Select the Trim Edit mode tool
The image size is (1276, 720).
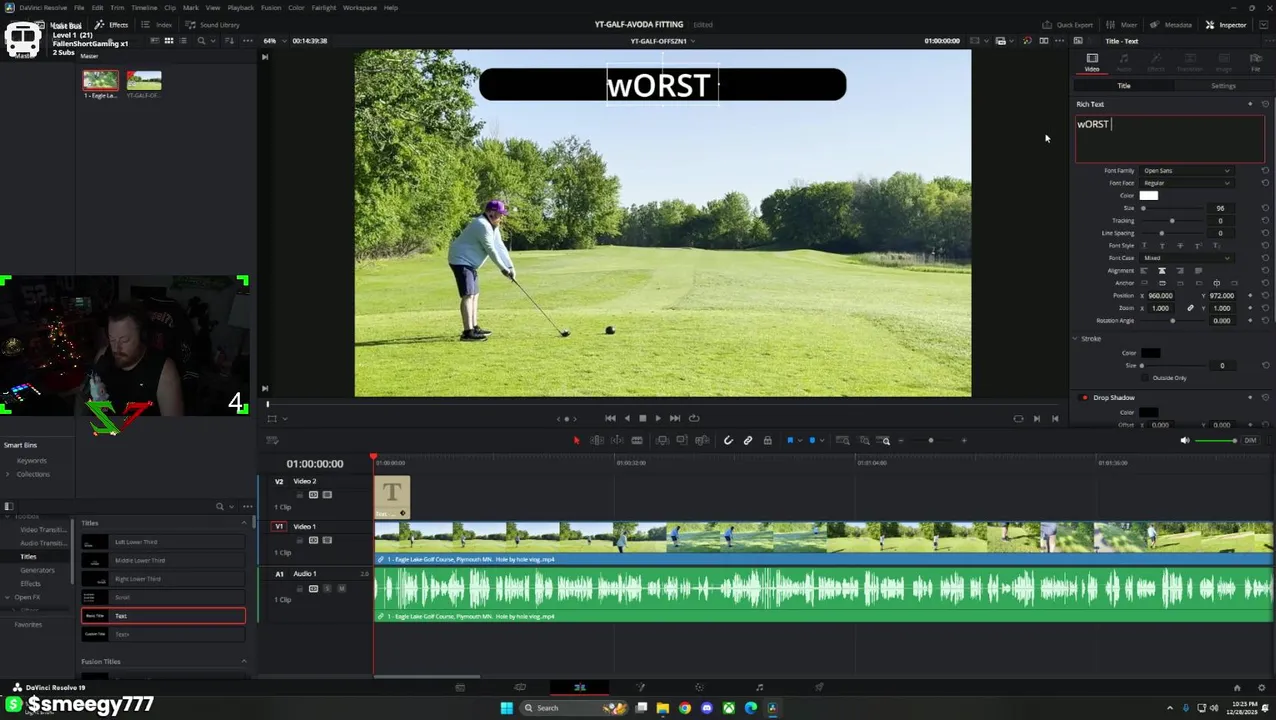coord(597,441)
